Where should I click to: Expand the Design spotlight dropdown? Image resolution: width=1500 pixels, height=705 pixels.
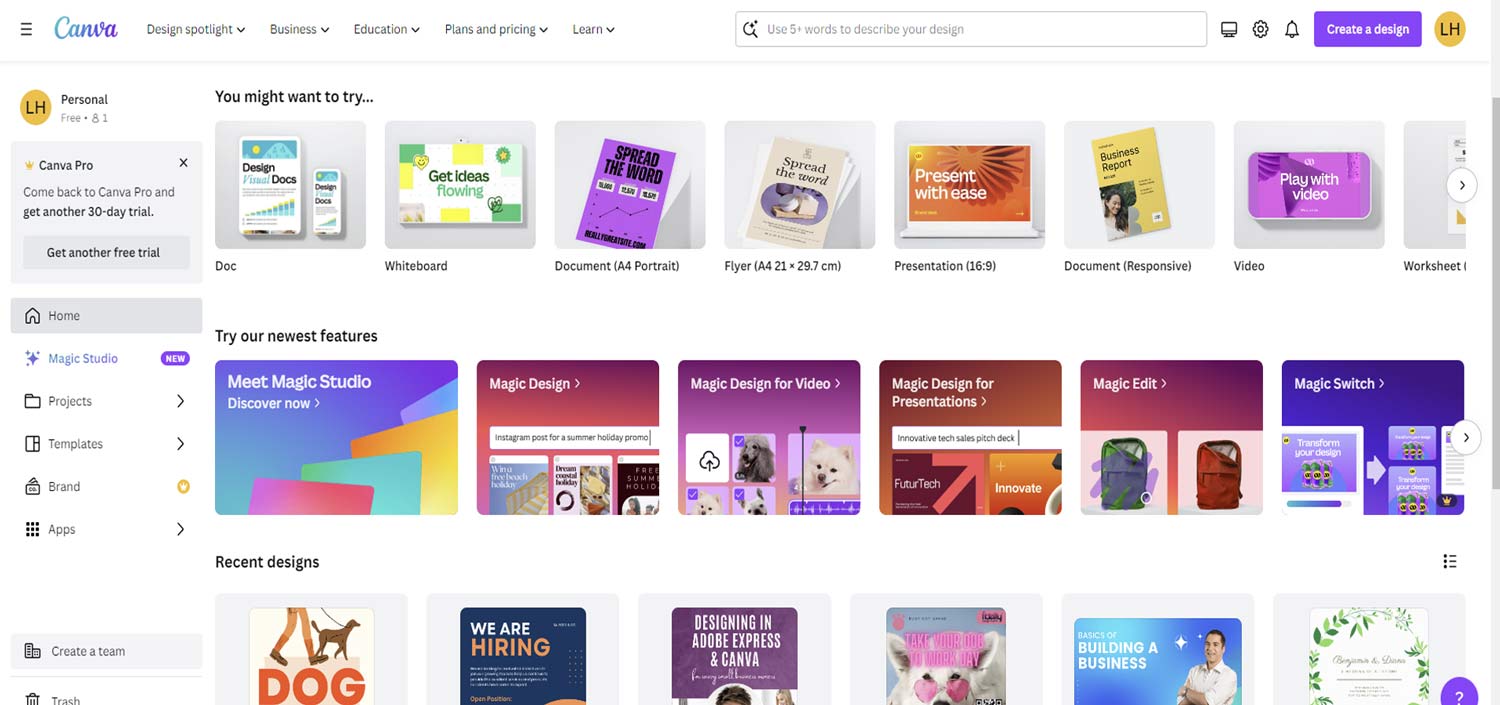point(196,30)
